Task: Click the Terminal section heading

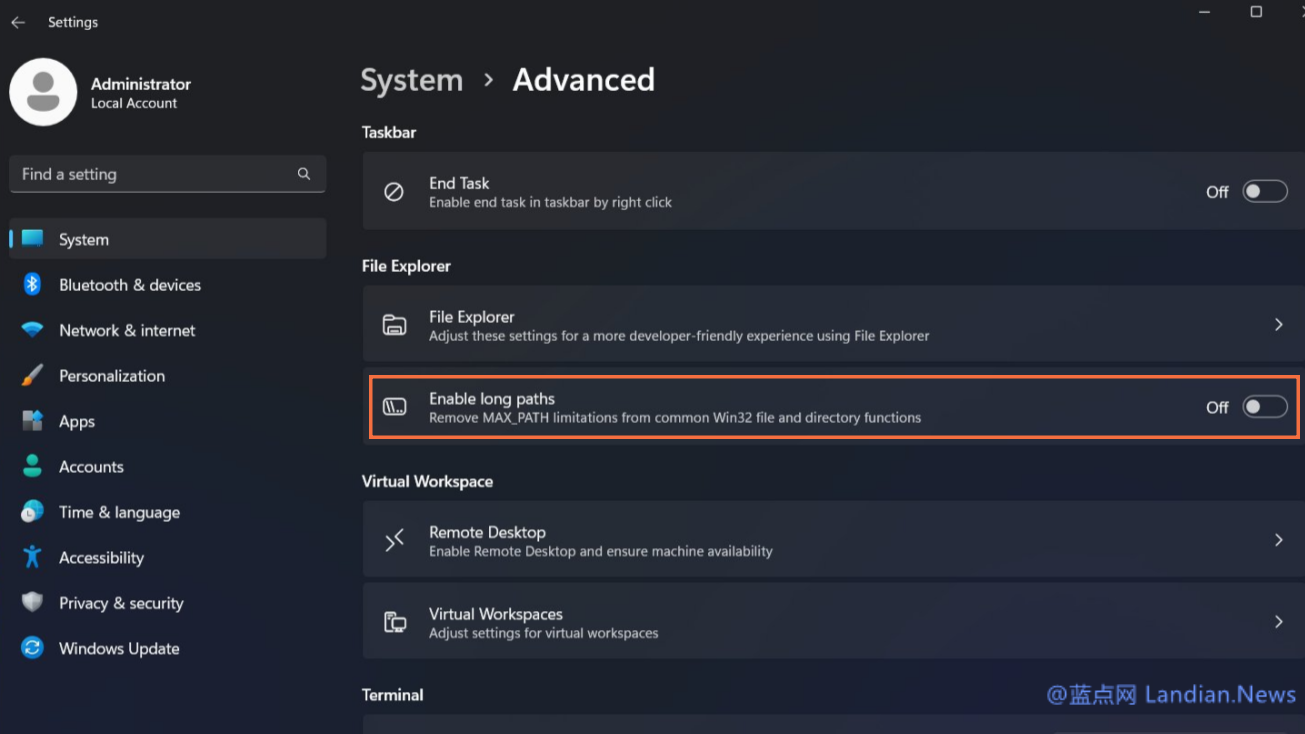Action: tap(392, 695)
